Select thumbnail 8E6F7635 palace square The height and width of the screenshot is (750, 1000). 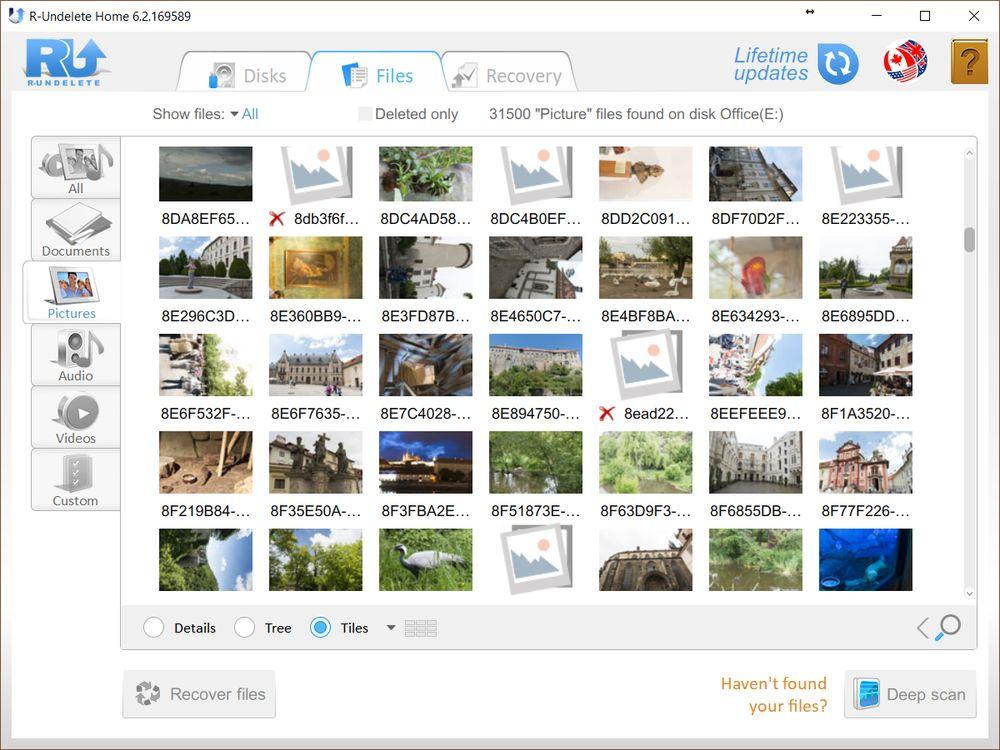[x=316, y=365]
